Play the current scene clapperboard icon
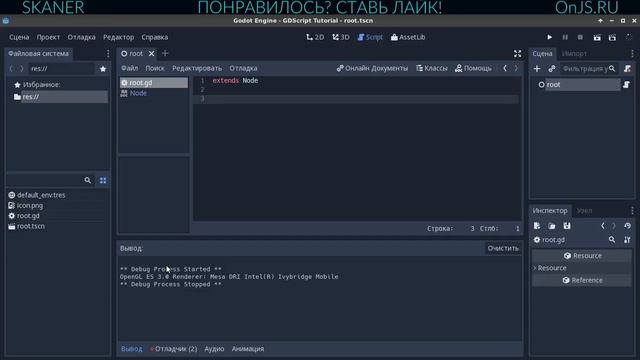Image resolution: width=640 pixels, height=360 pixels. tap(597, 37)
